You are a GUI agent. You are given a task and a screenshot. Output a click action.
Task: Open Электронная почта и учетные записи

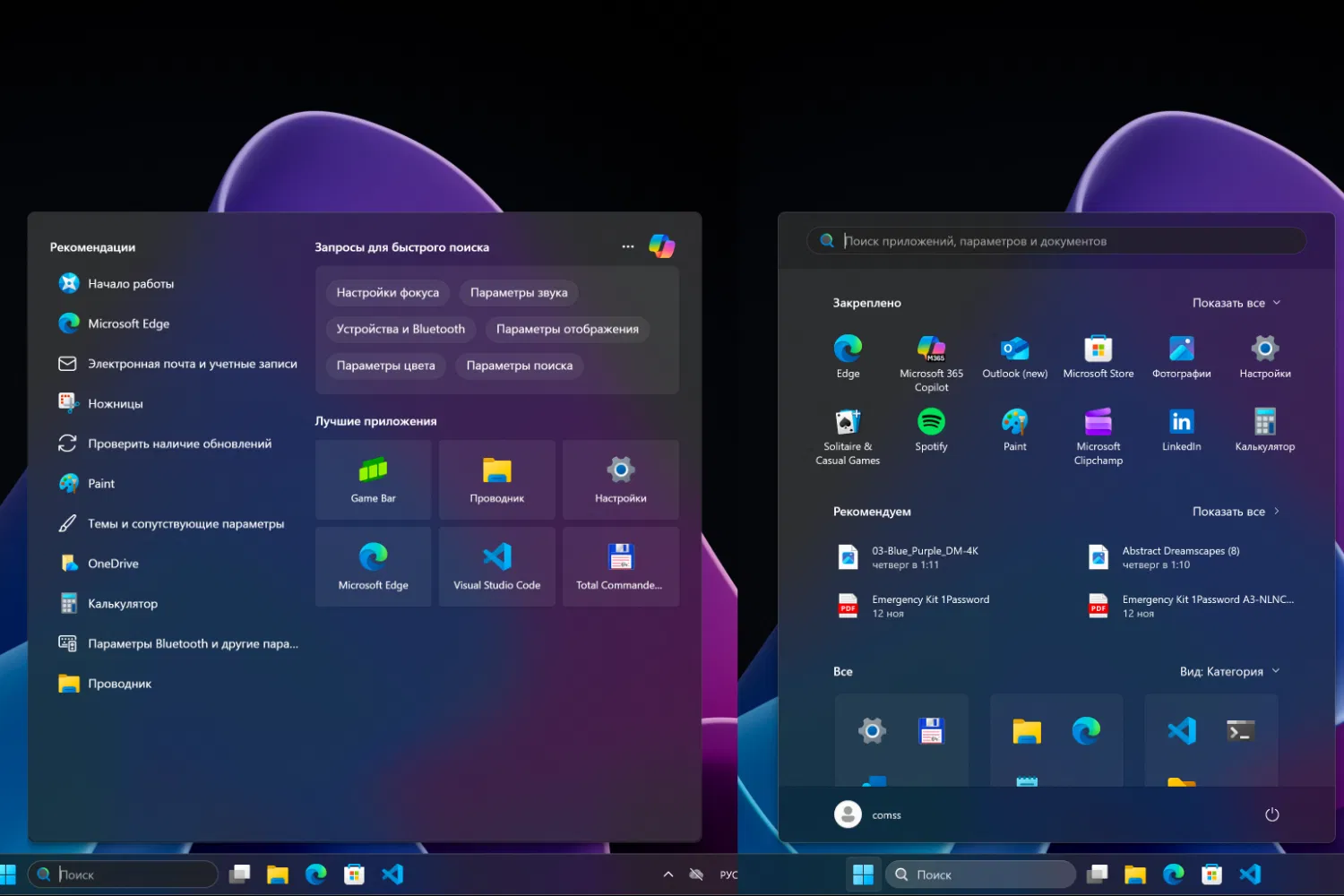(x=176, y=364)
